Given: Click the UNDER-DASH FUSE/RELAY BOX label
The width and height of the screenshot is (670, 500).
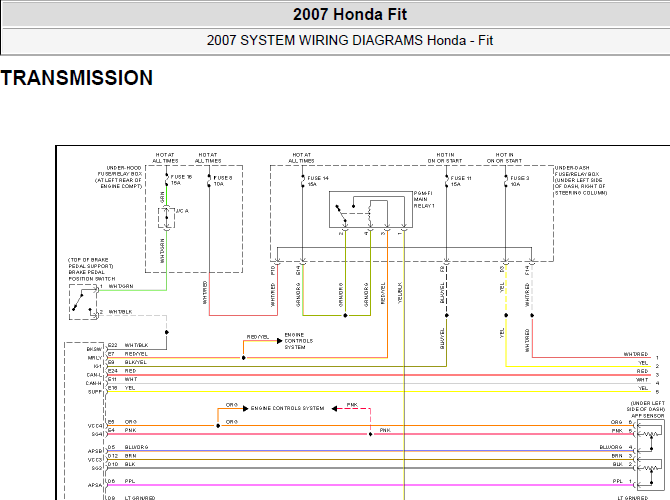Looking at the screenshot, I should [x=580, y=180].
